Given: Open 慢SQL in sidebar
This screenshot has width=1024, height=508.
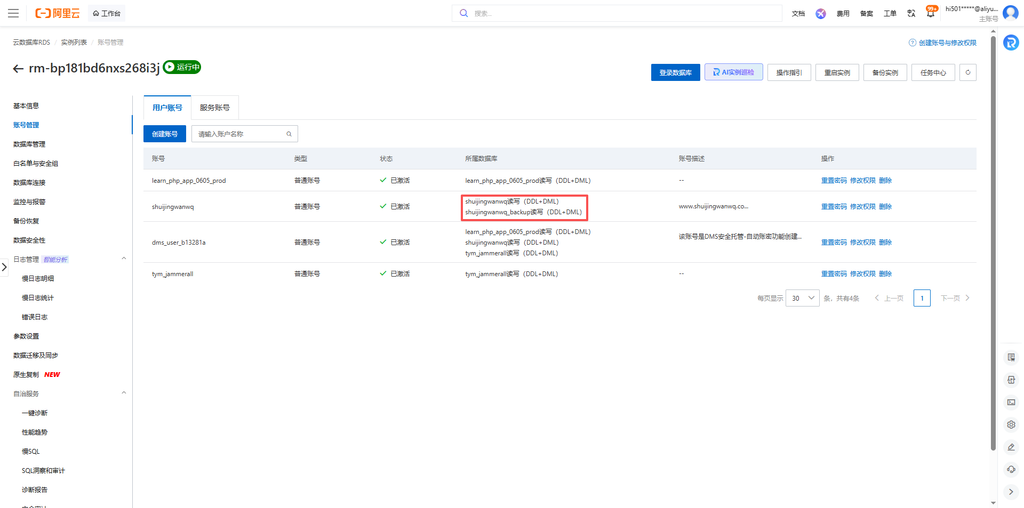Looking at the screenshot, I should (31, 451).
